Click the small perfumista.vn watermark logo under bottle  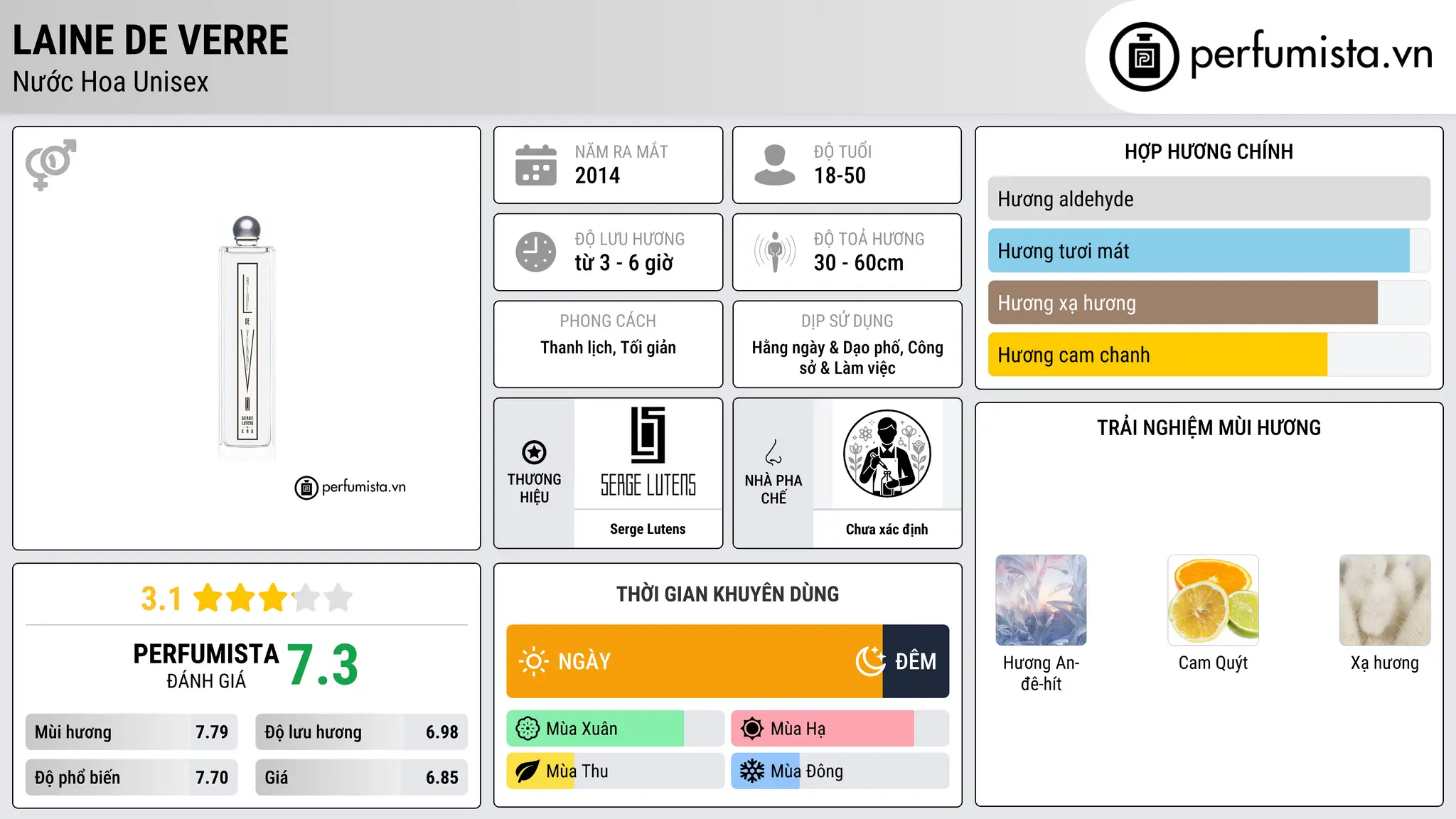pos(350,488)
